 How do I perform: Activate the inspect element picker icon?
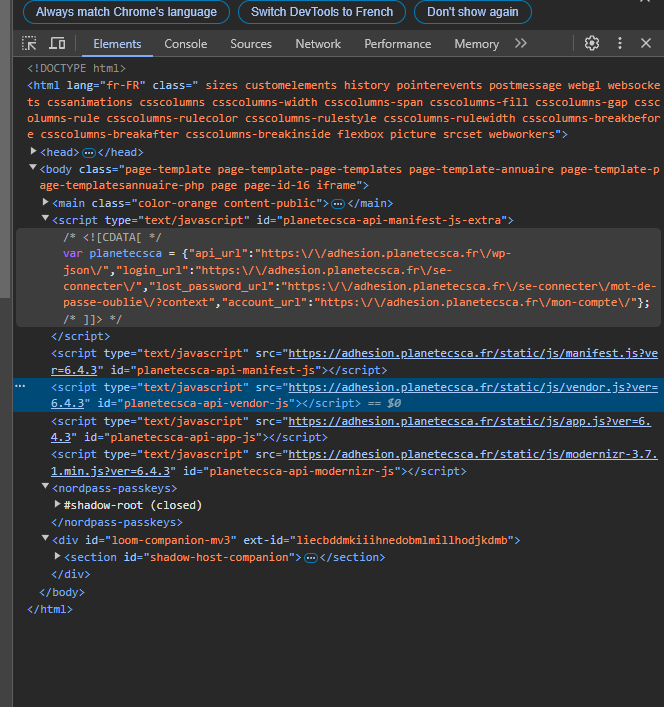[x=30, y=44]
